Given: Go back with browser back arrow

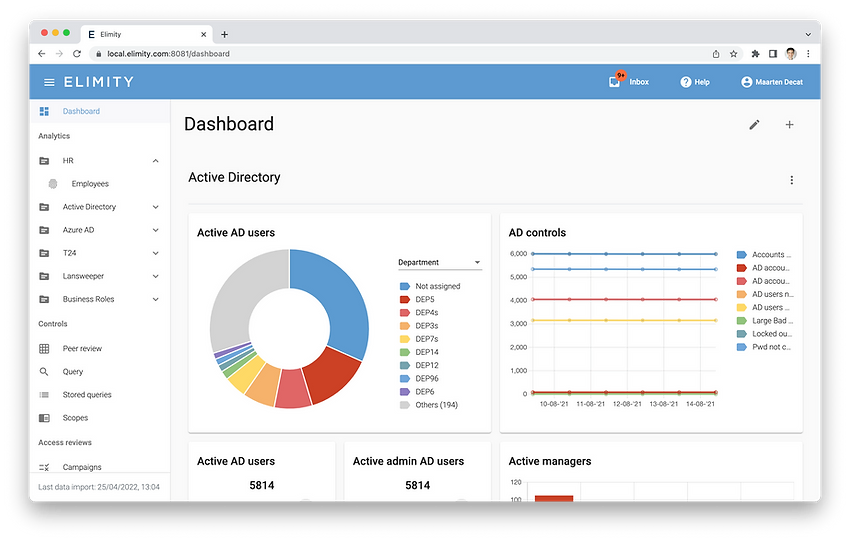Looking at the screenshot, I should [42, 54].
